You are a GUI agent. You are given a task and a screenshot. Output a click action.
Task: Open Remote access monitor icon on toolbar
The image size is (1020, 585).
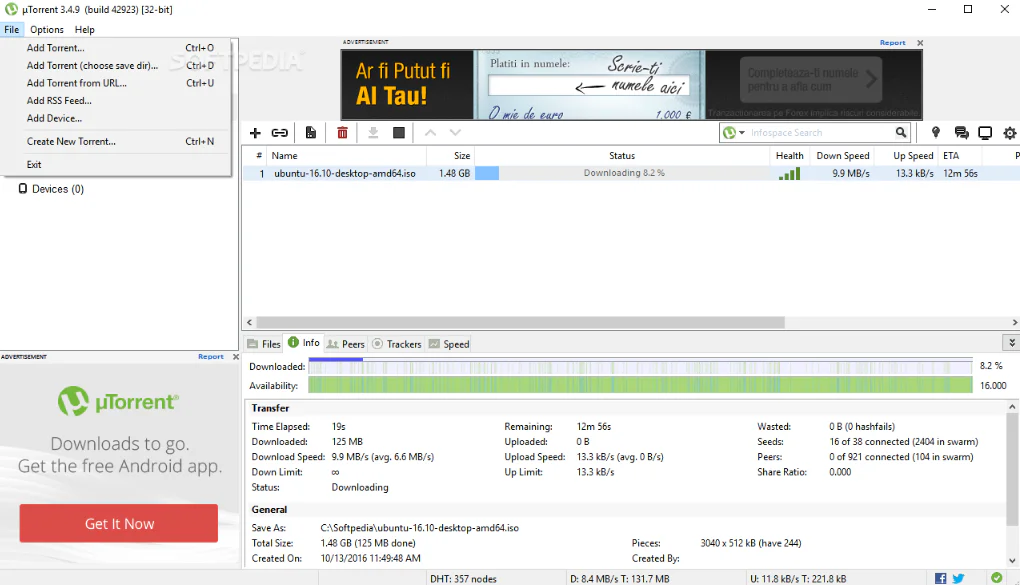985,132
